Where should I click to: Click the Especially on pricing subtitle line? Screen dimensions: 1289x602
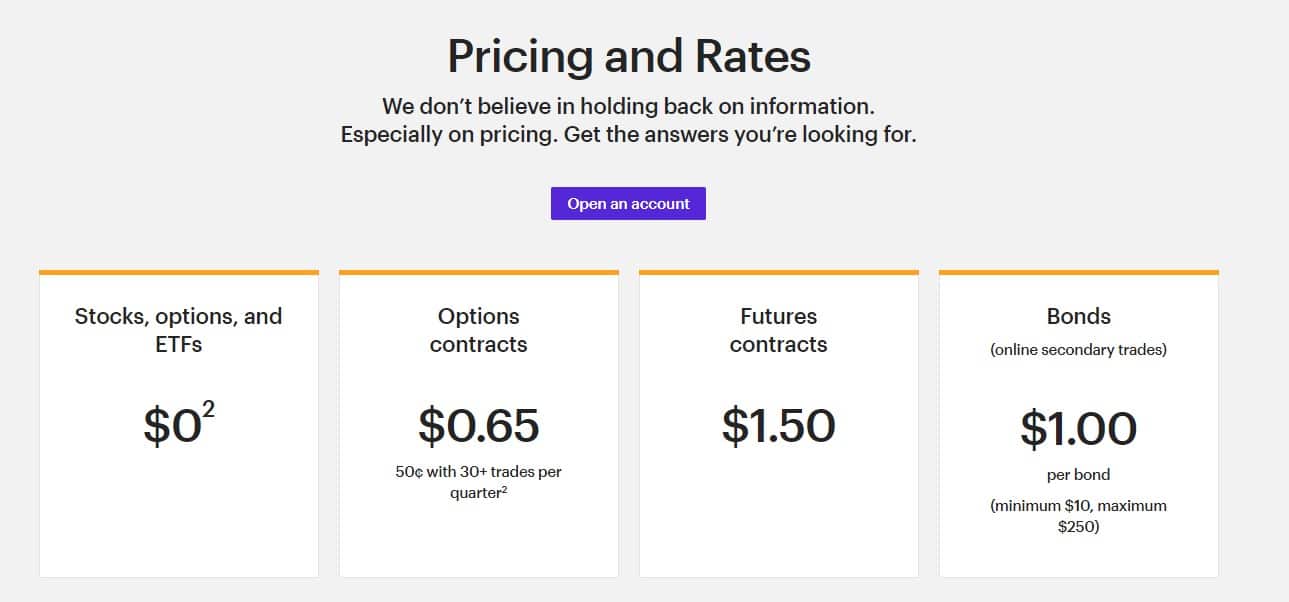click(628, 134)
